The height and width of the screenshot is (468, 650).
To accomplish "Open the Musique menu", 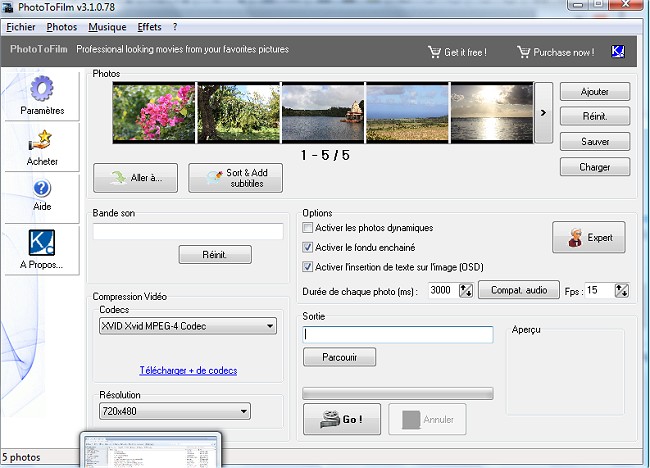I will [107, 27].
